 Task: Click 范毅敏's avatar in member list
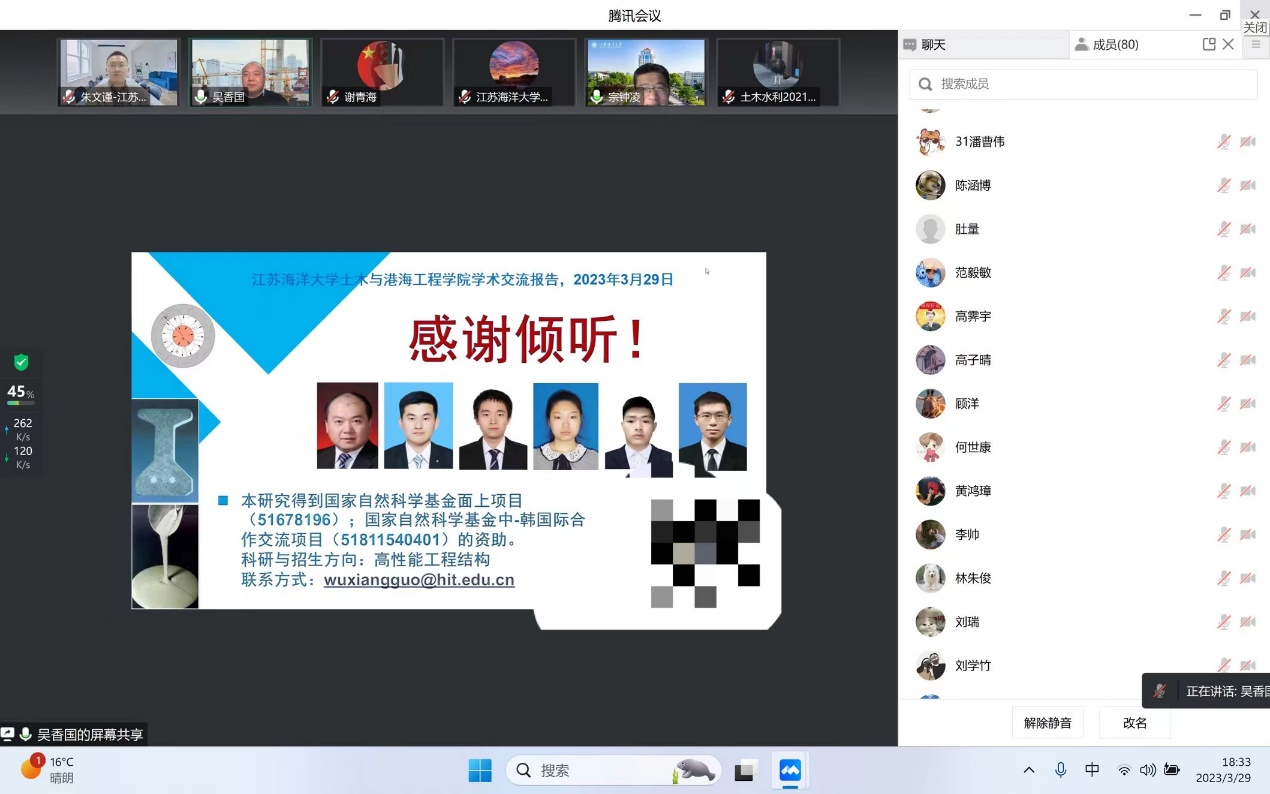click(x=930, y=272)
